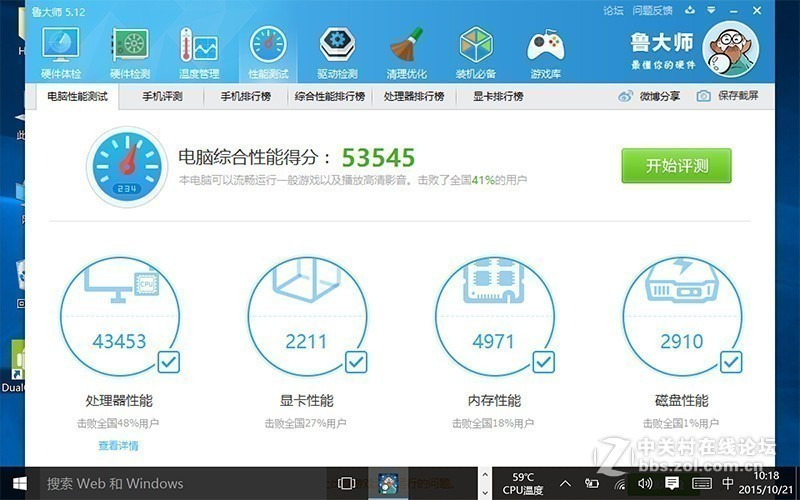This screenshot has height=500, width=800.
Task: Click the volume speaker tray icon
Action: tap(645, 483)
